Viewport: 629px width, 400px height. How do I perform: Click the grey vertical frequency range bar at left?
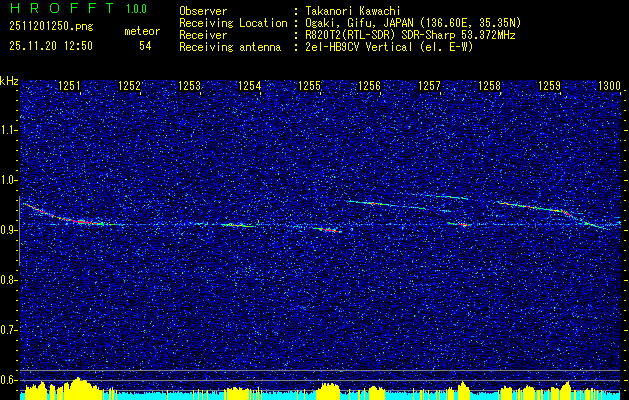[19, 231]
